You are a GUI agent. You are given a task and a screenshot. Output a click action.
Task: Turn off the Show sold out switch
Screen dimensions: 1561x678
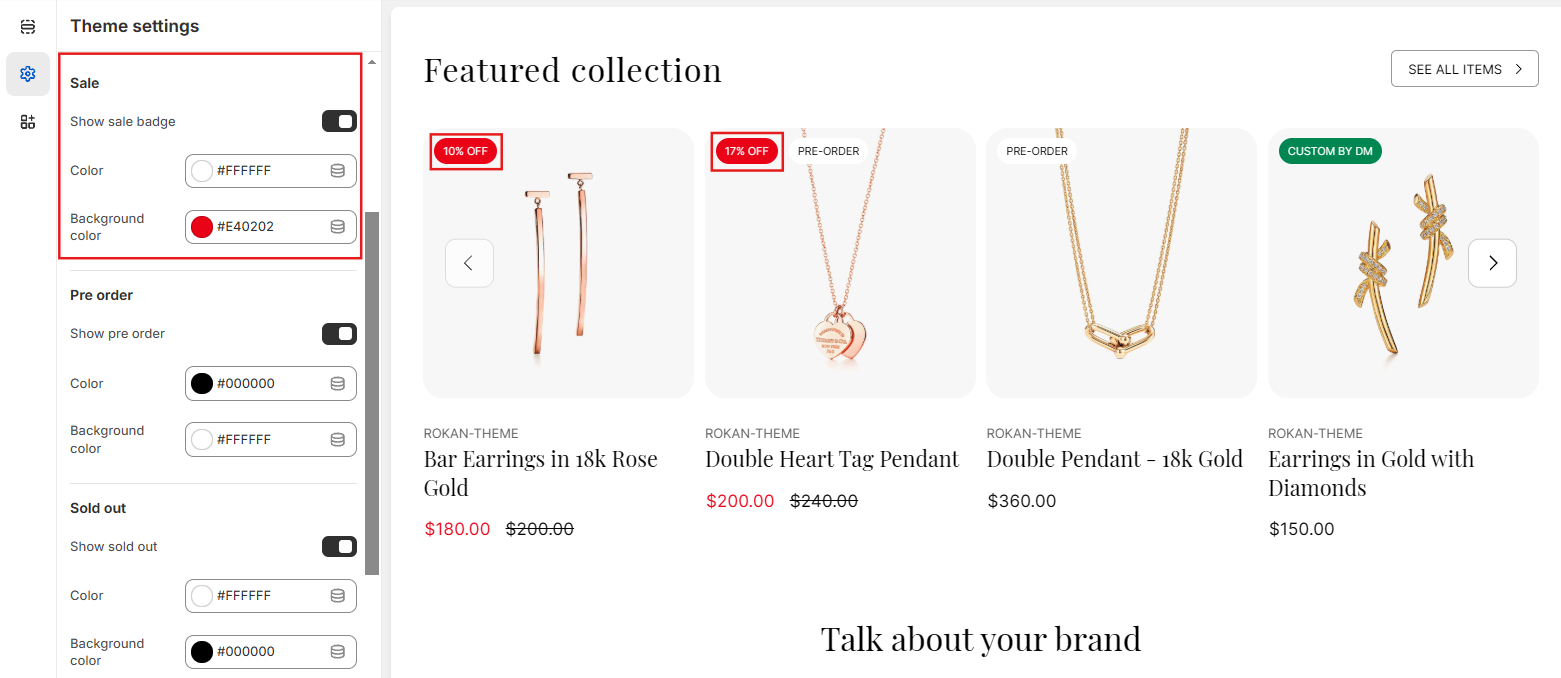point(339,547)
